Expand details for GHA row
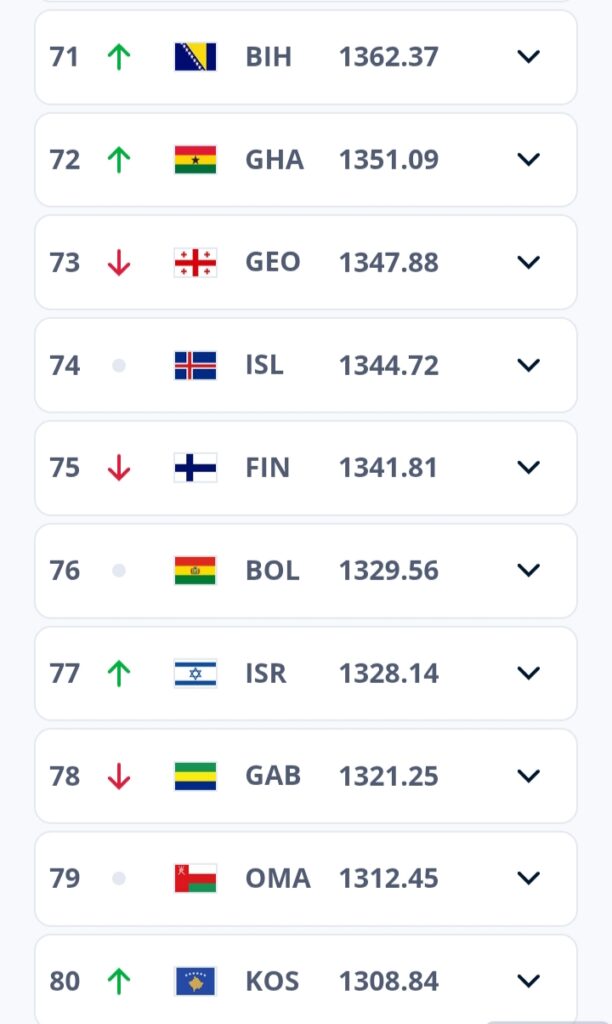Image resolution: width=612 pixels, height=1024 pixels. 528,160
